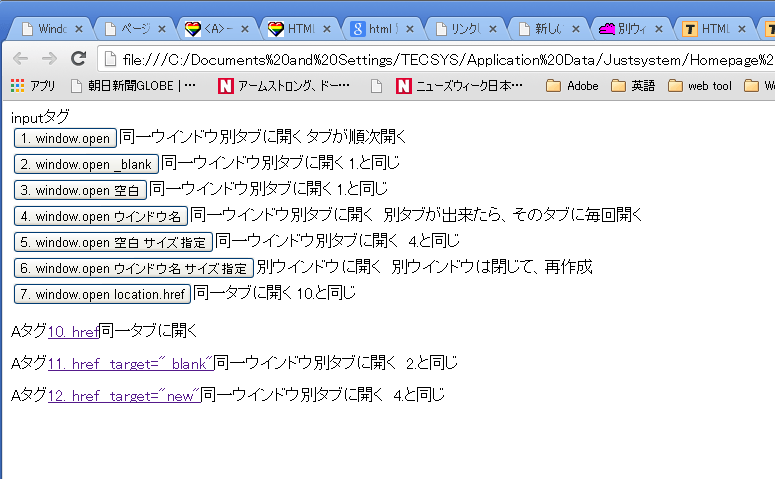Open the web tool bookmarks folder

699,86
